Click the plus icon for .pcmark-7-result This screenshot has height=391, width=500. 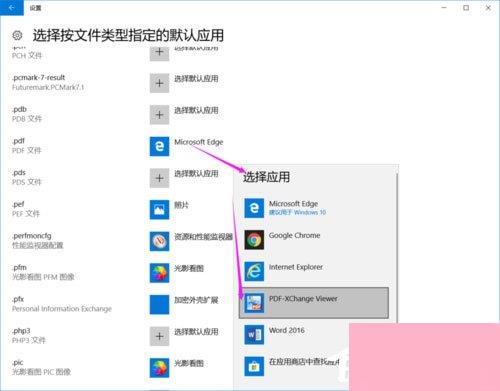pos(159,83)
